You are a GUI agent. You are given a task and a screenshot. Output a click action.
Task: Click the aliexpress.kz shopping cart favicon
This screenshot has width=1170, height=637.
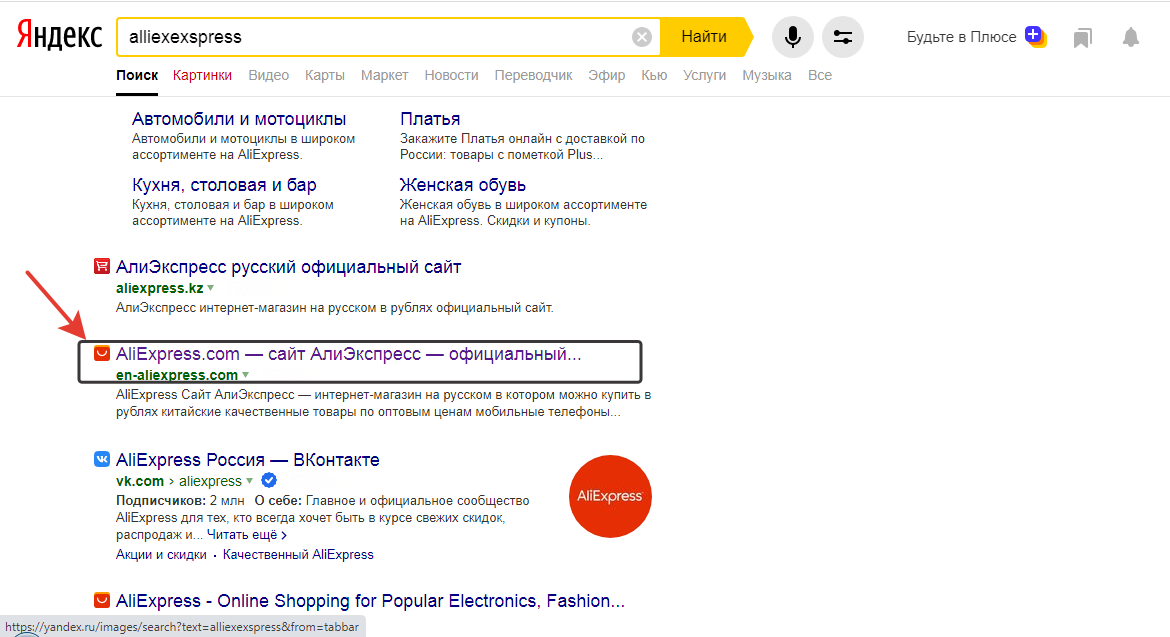point(101,266)
